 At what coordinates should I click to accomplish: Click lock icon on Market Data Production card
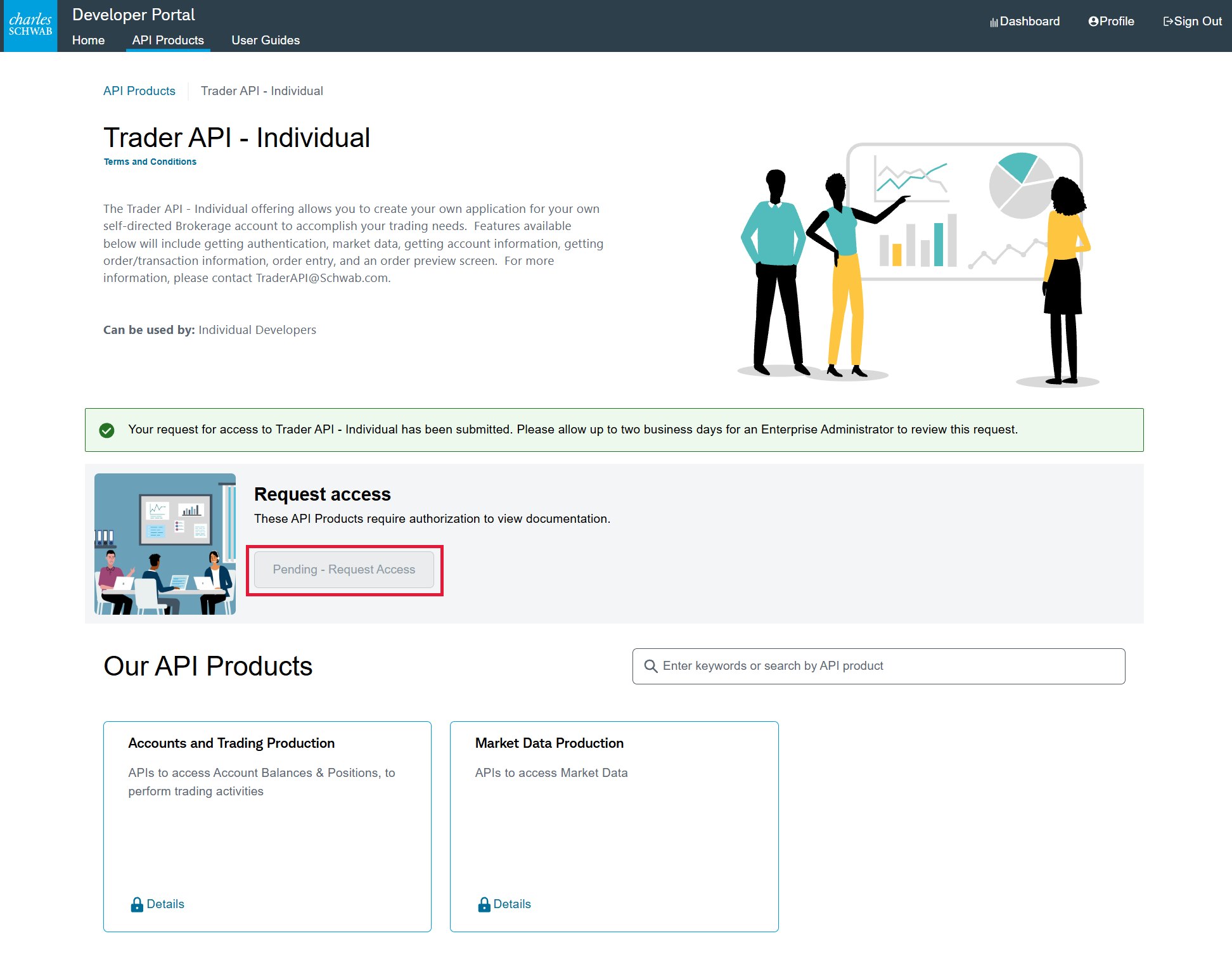click(x=484, y=904)
